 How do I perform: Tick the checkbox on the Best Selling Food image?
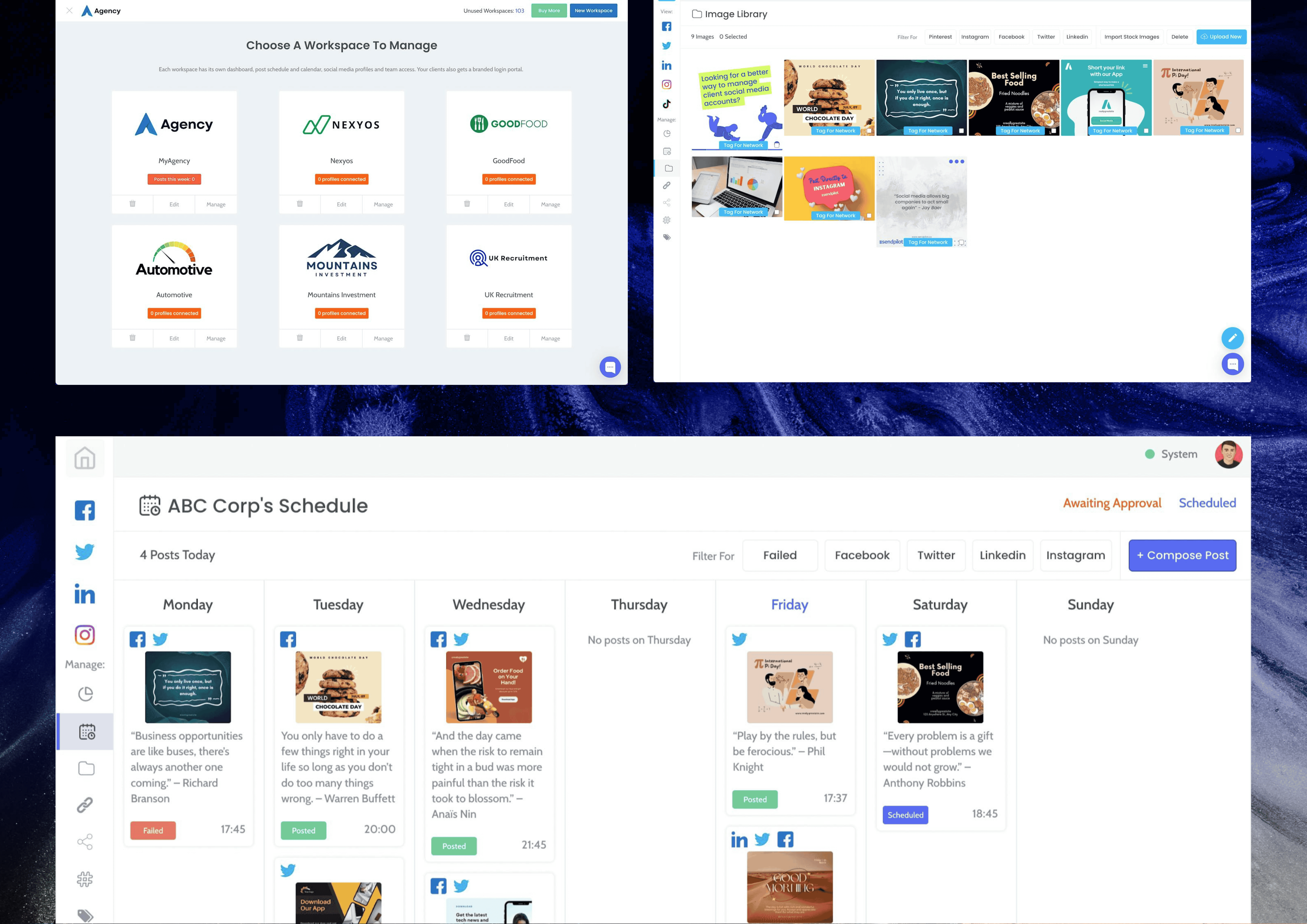[1054, 131]
